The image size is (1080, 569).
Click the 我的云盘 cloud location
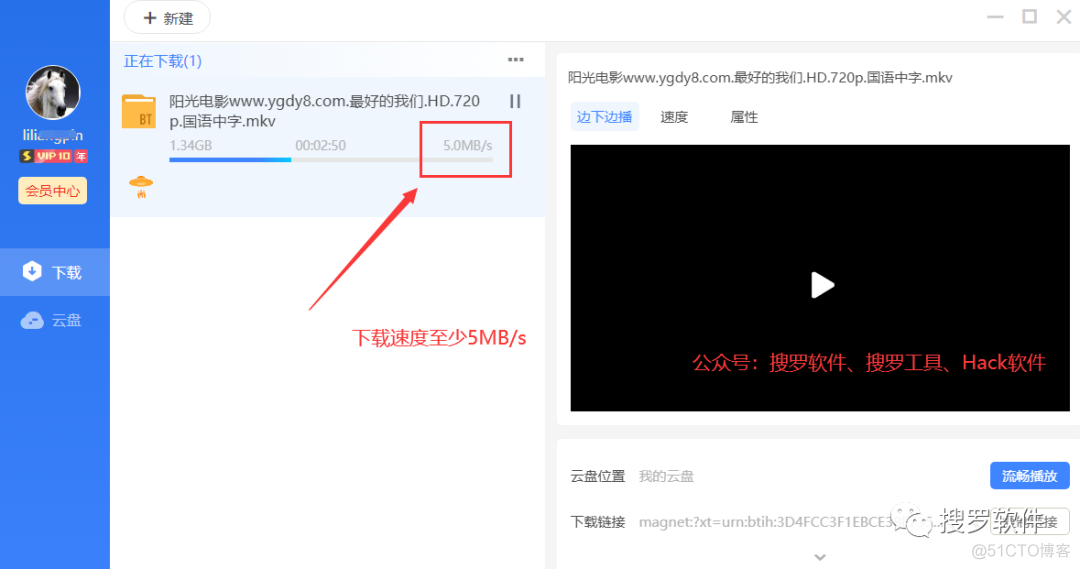666,476
